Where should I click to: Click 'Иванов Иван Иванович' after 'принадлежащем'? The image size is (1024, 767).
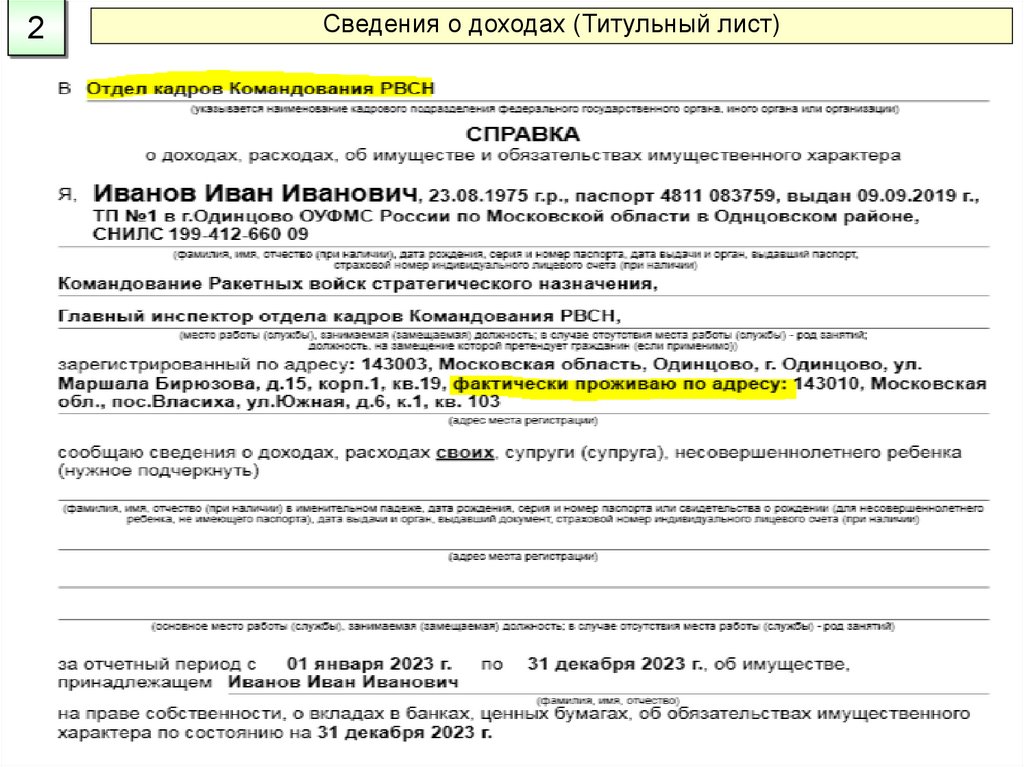tap(343, 682)
